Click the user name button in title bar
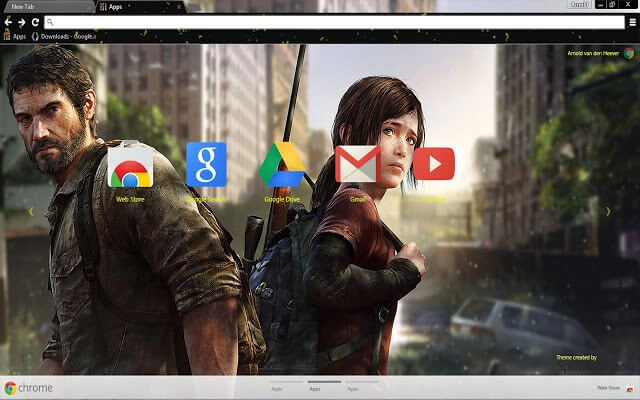This screenshot has width=640, height=400. pyautogui.click(x=580, y=4)
